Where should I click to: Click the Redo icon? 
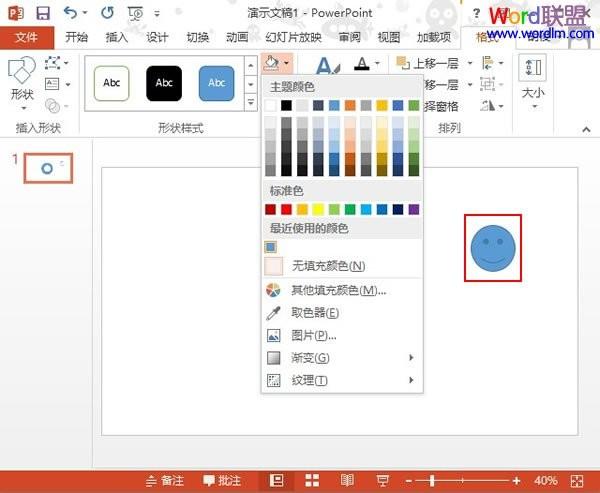pyautogui.click(x=107, y=13)
